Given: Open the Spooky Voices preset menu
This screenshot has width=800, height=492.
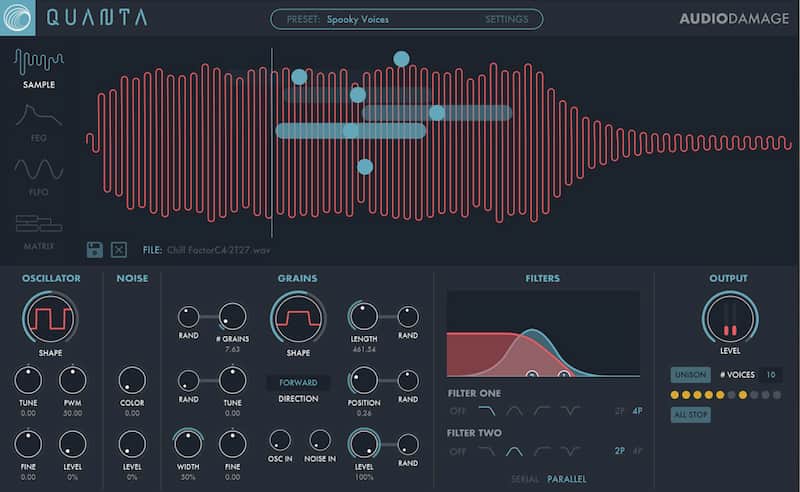Looking at the screenshot, I should [x=357, y=19].
